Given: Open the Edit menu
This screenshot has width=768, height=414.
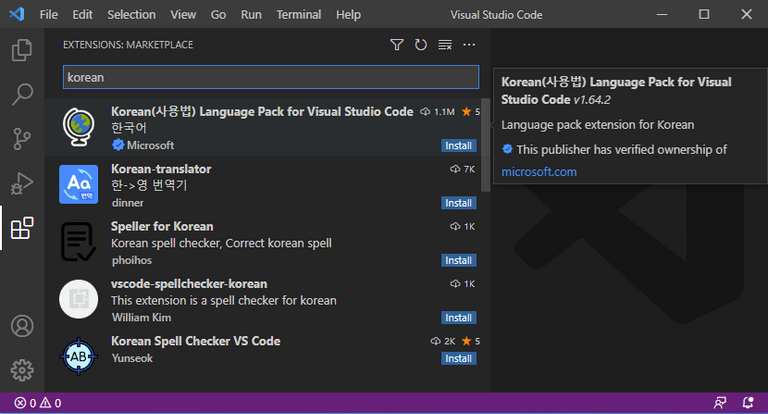Looking at the screenshot, I should pyautogui.click(x=82, y=15).
